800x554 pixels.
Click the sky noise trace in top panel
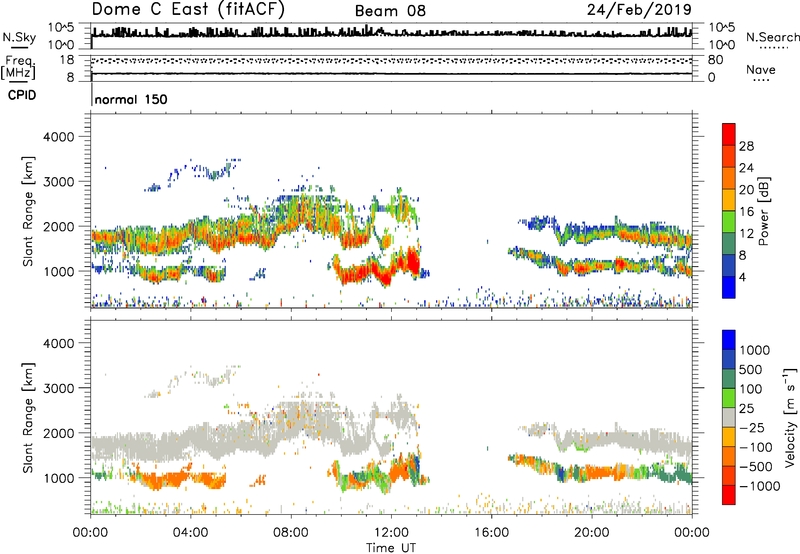tap(391, 32)
